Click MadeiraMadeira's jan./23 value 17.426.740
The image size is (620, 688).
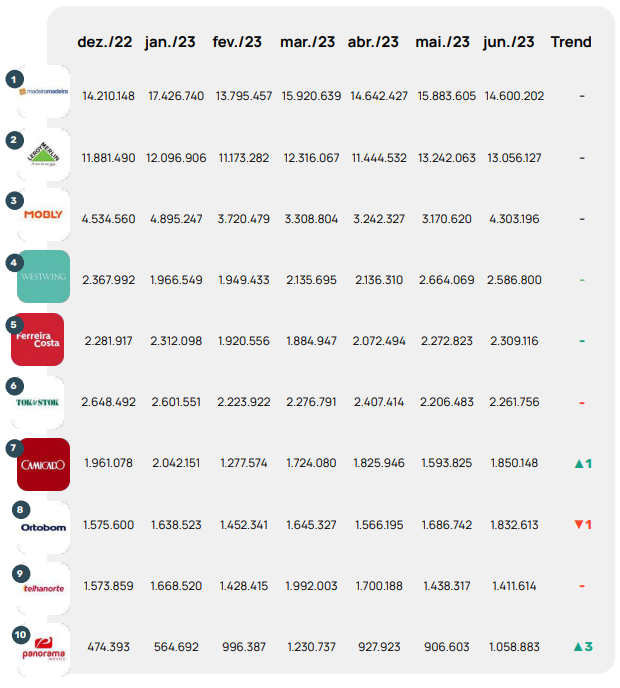(x=176, y=96)
